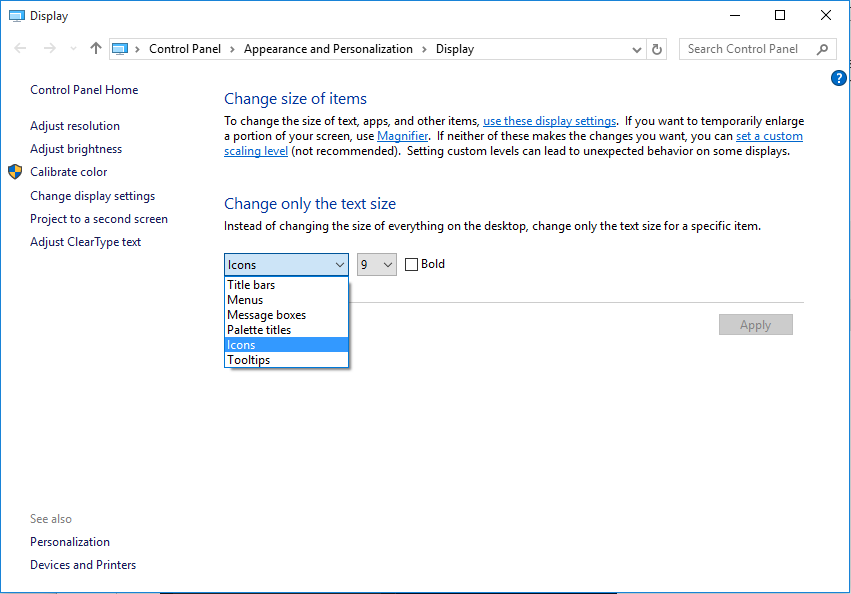Open the Control Panel Home link
851x594 pixels.
(84, 90)
